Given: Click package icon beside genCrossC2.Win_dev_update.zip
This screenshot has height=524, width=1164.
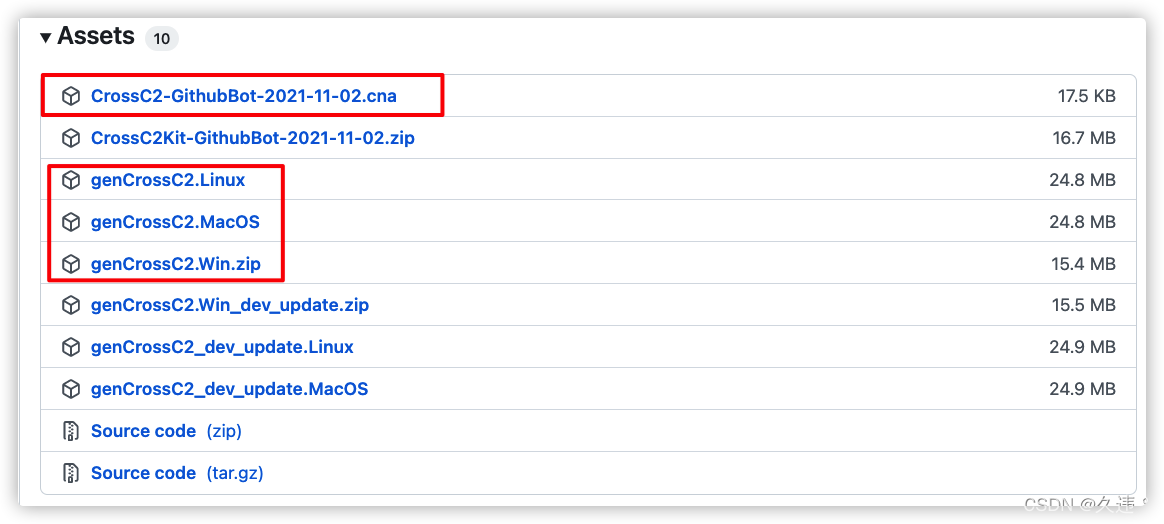Looking at the screenshot, I should tap(71, 305).
